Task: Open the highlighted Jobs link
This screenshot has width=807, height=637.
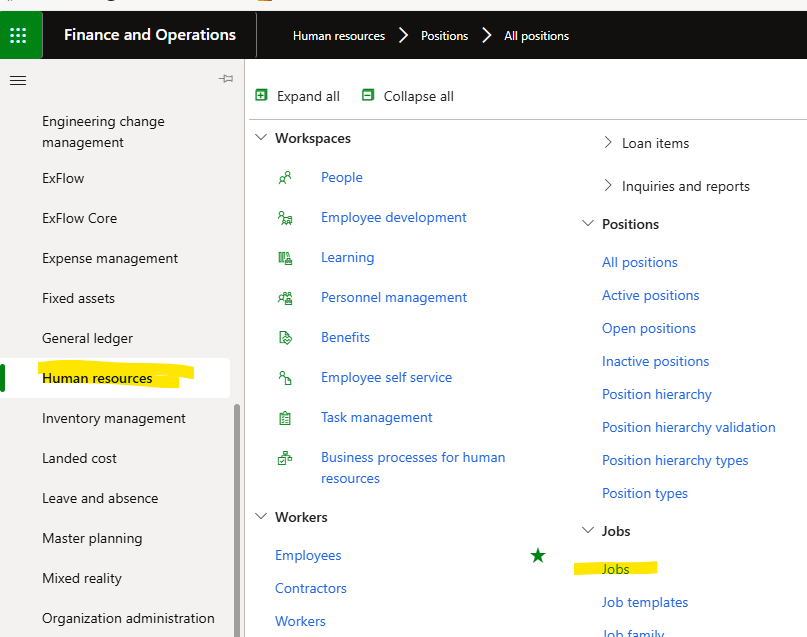Action: 616,569
